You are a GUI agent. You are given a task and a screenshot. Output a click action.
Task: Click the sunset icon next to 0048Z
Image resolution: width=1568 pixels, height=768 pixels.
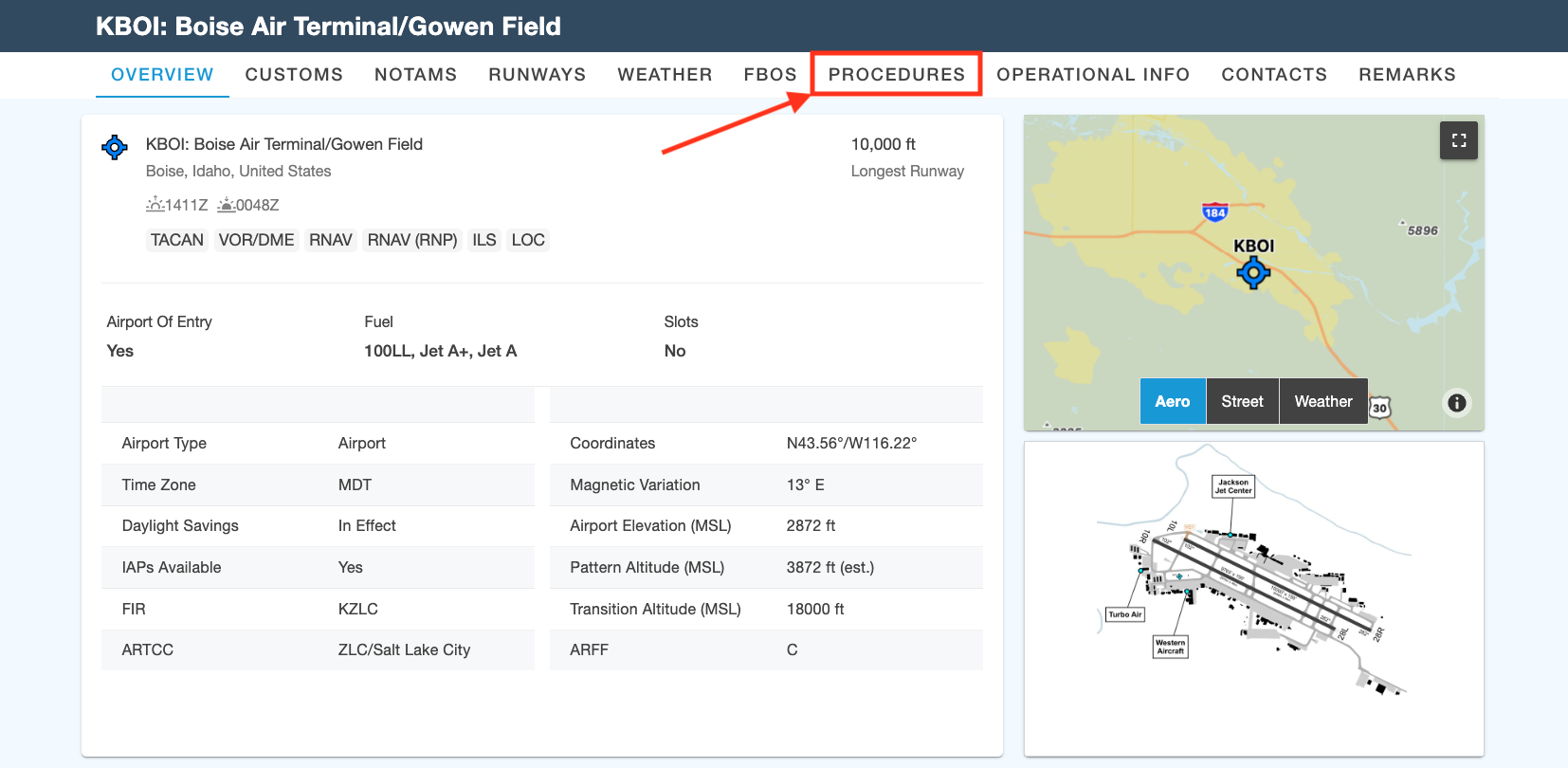click(226, 204)
